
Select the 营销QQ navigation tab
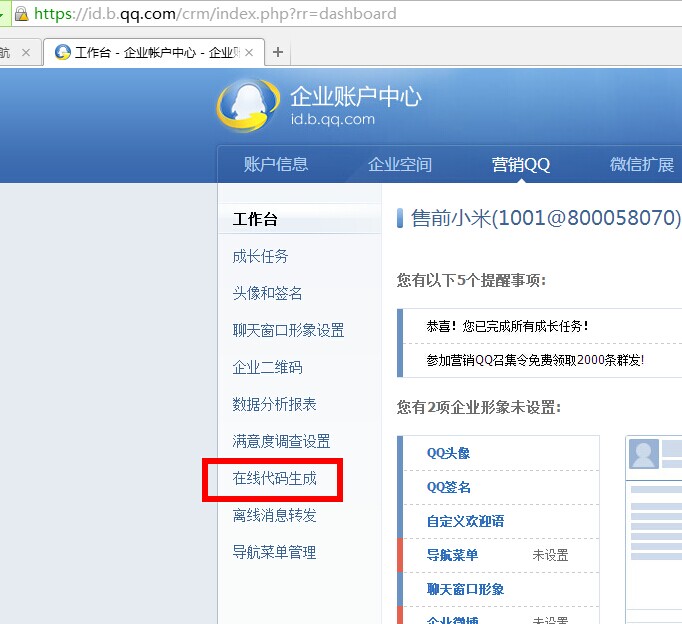(x=520, y=165)
